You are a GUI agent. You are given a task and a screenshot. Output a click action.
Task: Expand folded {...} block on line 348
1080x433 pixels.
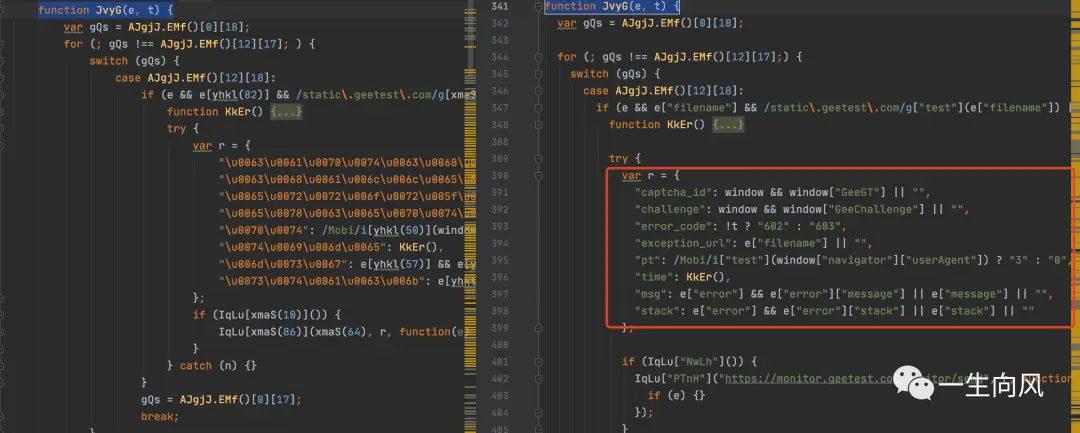pos(728,125)
